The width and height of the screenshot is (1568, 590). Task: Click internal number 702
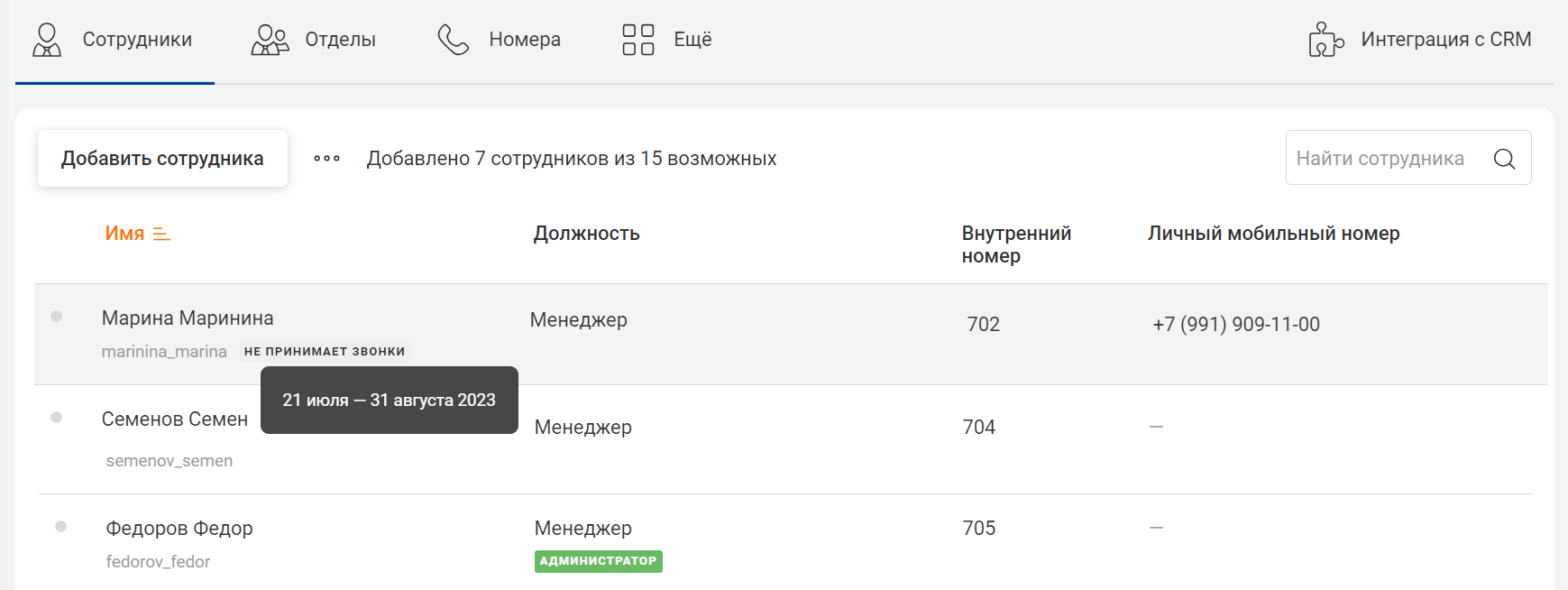(984, 325)
